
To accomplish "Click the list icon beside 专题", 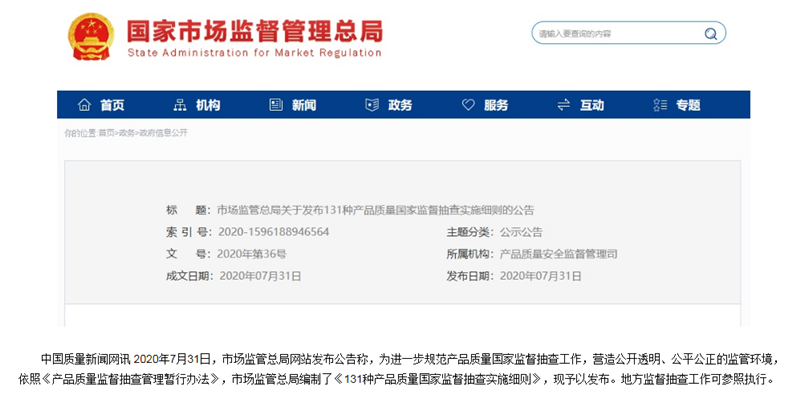I will 660,105.
